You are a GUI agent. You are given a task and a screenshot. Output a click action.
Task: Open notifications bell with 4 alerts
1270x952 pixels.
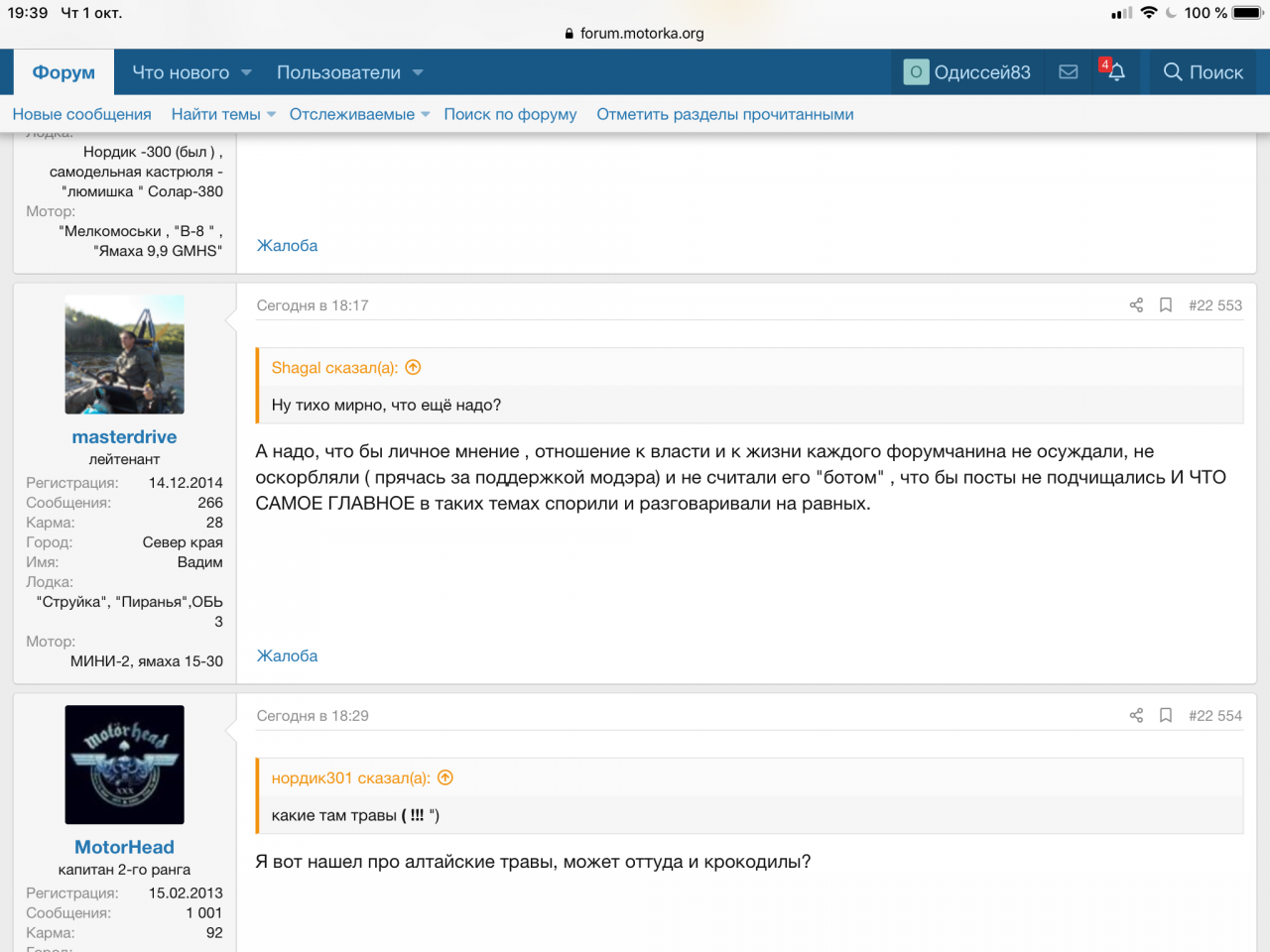(1115, 72)
